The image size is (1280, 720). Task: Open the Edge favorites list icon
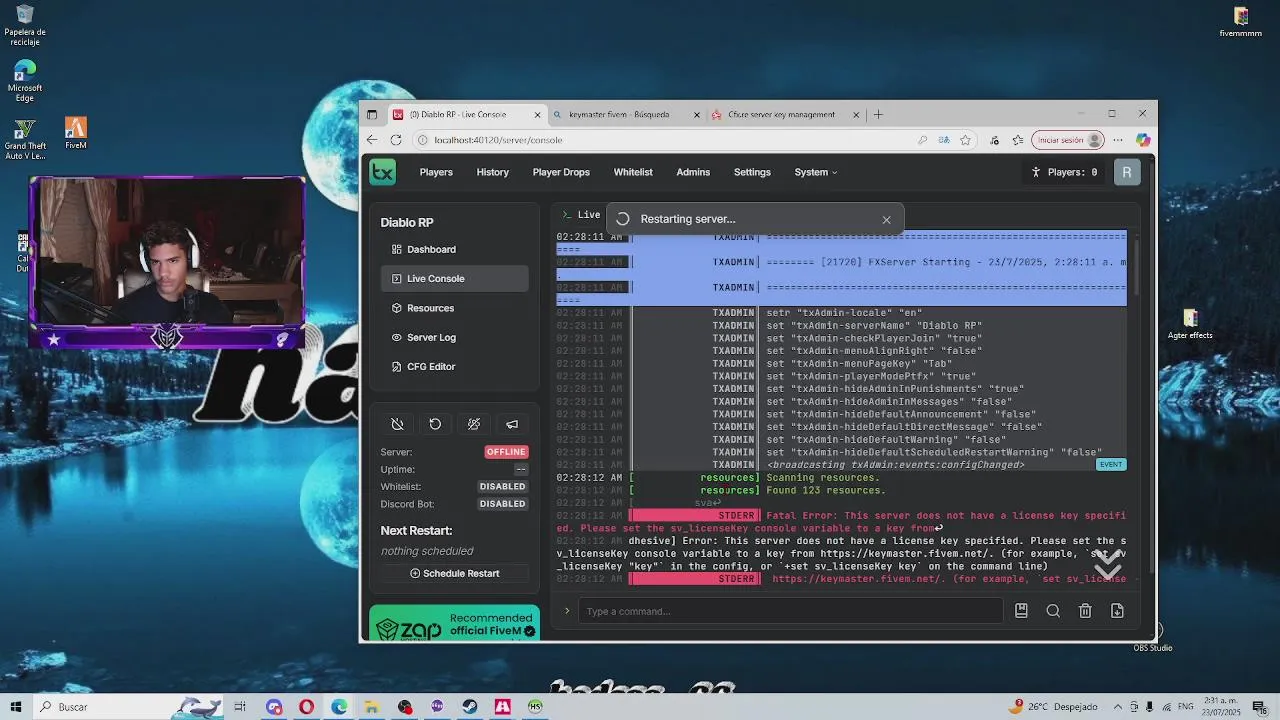pos(1018,140)
